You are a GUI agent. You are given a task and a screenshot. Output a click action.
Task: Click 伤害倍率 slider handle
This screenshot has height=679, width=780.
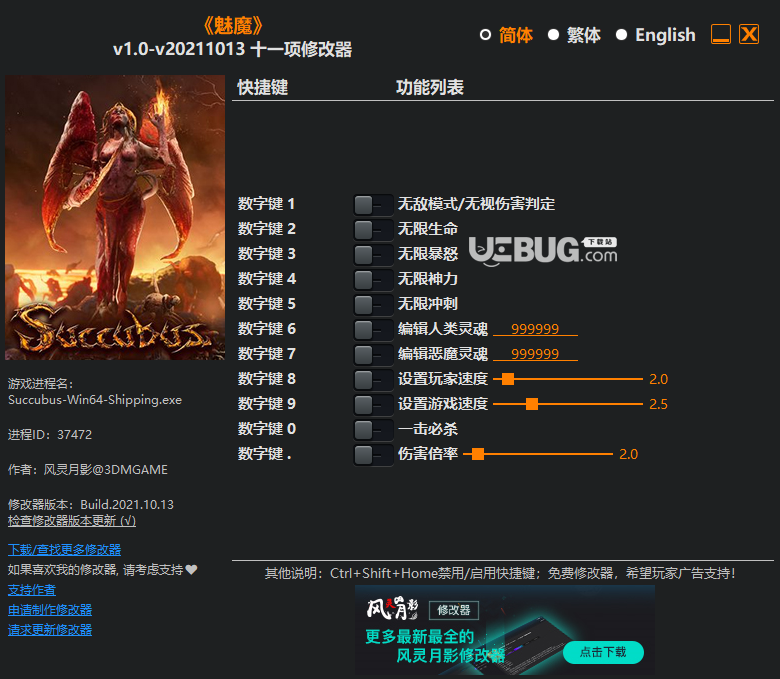[478, 454]
